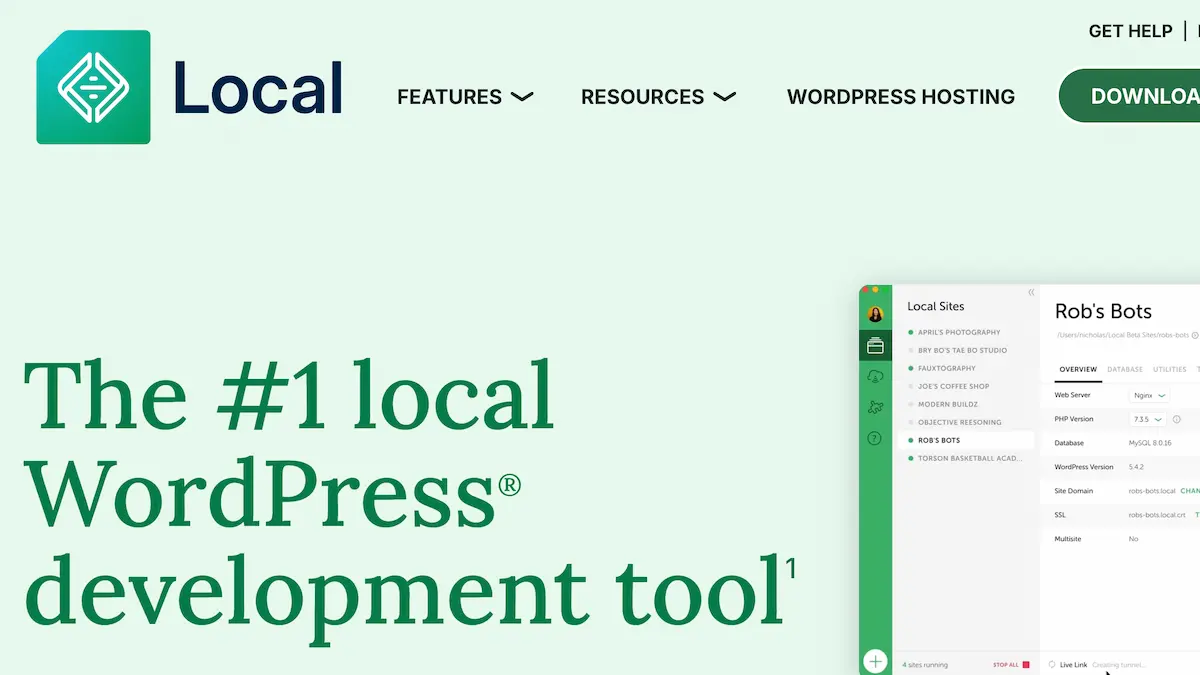Click the footnote 1 after development tool
The height and width of the screenshot is (675, 1200).
(791, 569)
